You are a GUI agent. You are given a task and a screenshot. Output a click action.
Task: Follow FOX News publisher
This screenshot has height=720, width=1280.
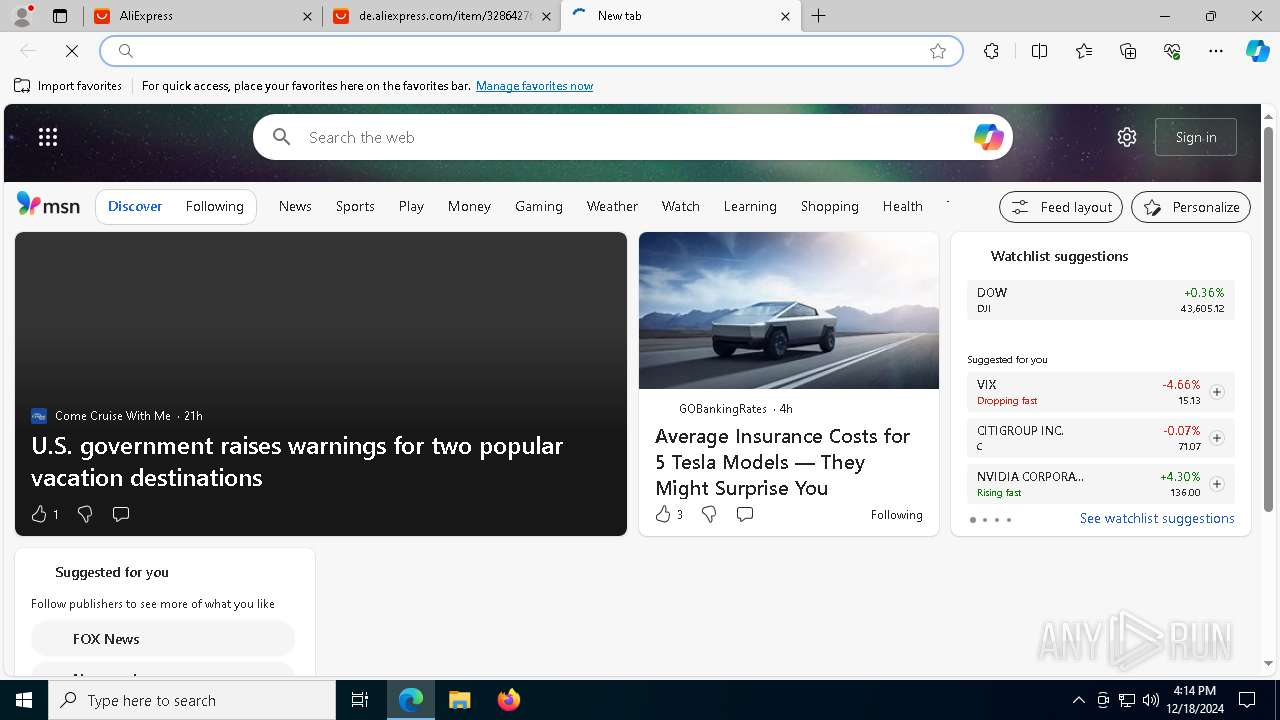pyautogui.click(x=163, y=639)
